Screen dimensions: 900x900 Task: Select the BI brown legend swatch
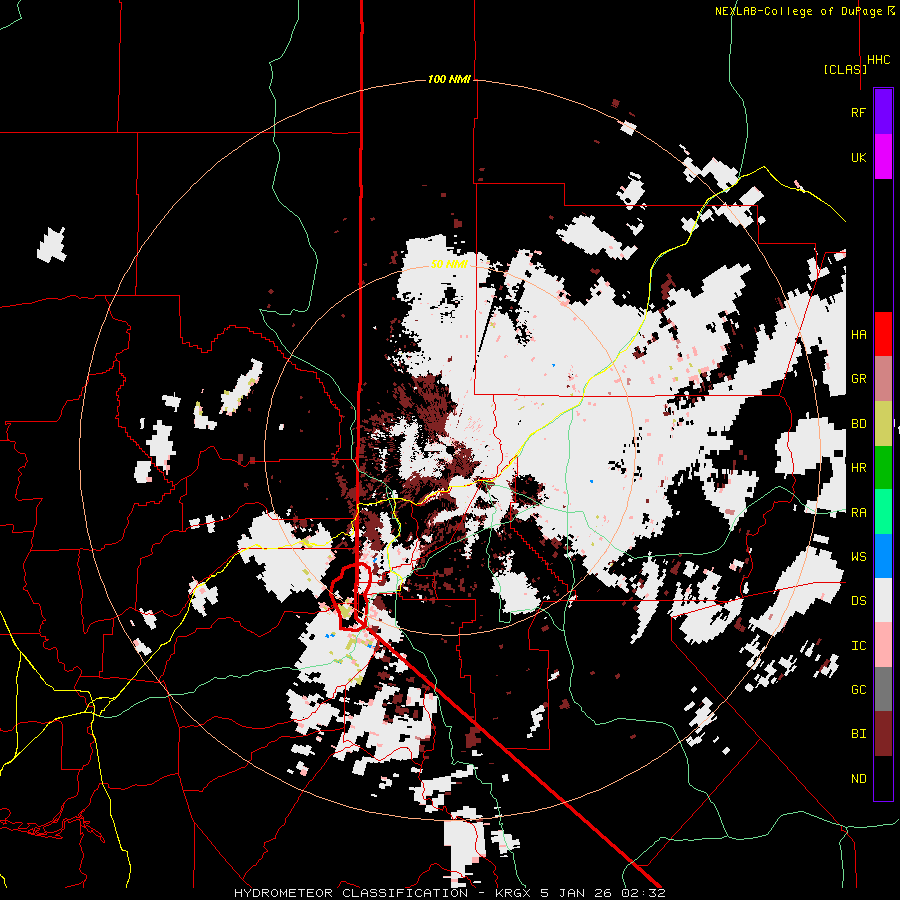tap(883, 734)
